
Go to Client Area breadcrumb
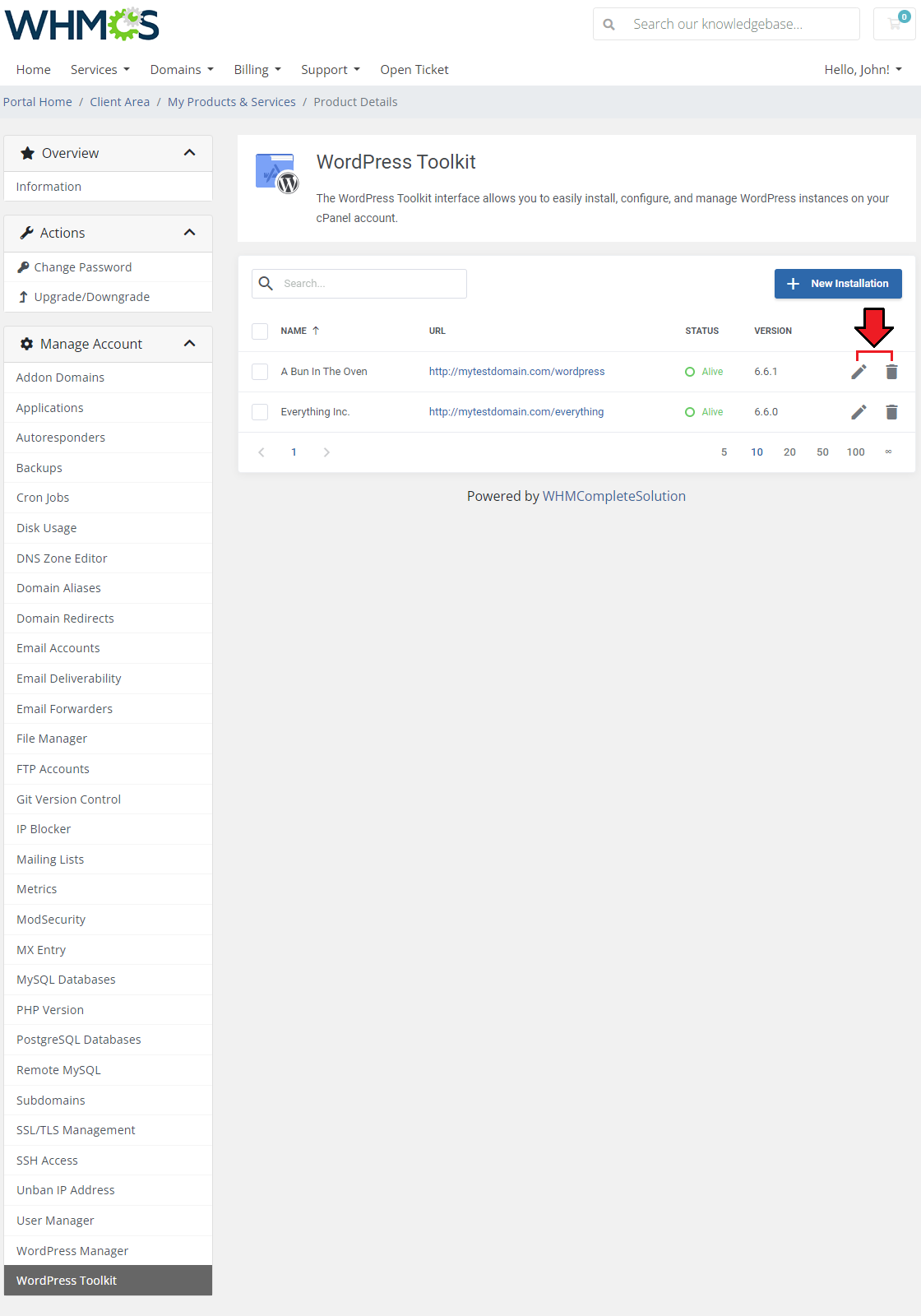coord(120,102)
